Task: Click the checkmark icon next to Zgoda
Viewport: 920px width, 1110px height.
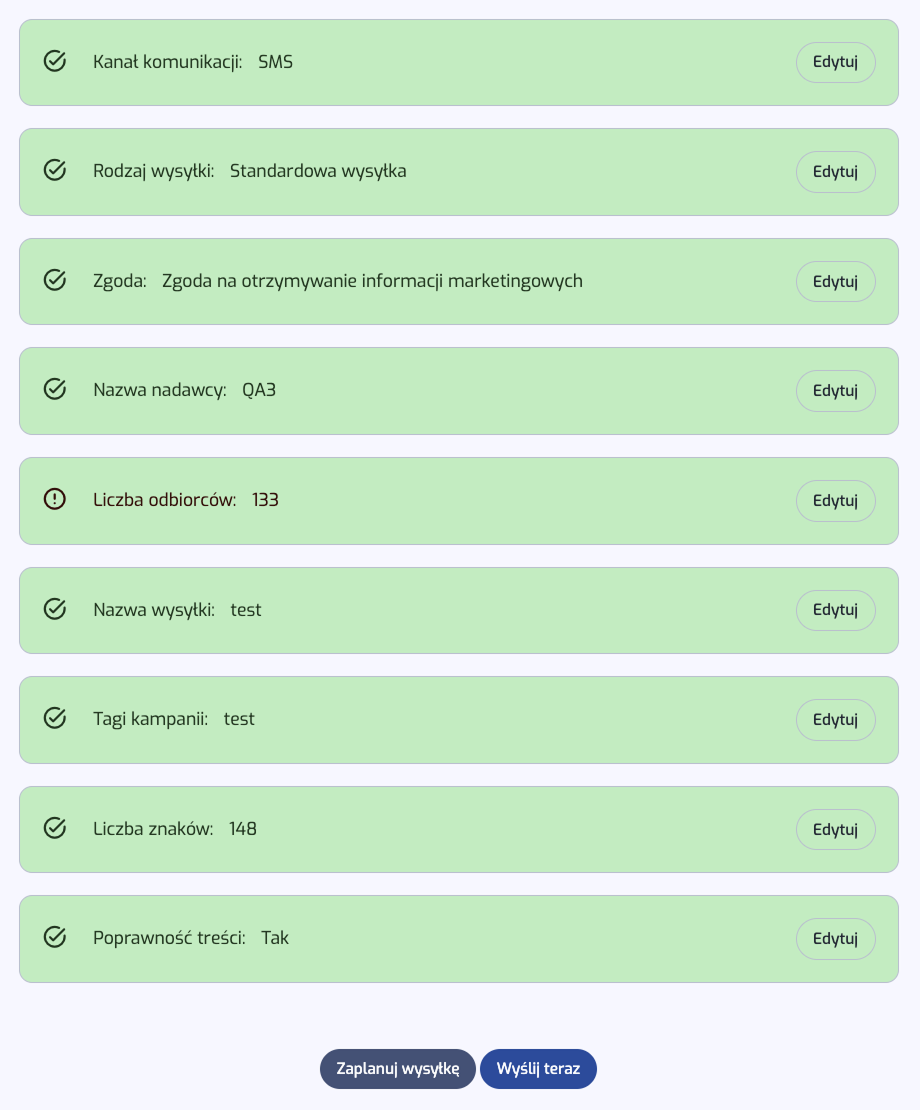Action: pyautogui.click(x=55, y=281)
